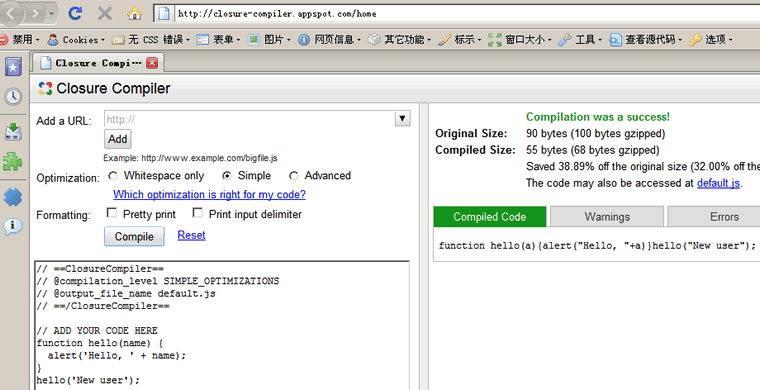Switch to the Compiled Code tab
This screenshot has height=390, width=760.
(x=490, y=217)
